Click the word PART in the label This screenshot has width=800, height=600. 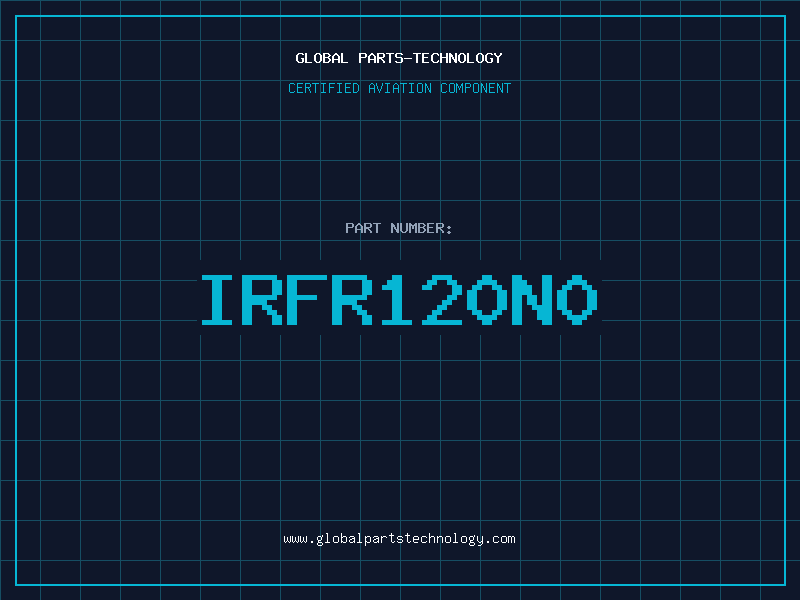click(363, 228)
